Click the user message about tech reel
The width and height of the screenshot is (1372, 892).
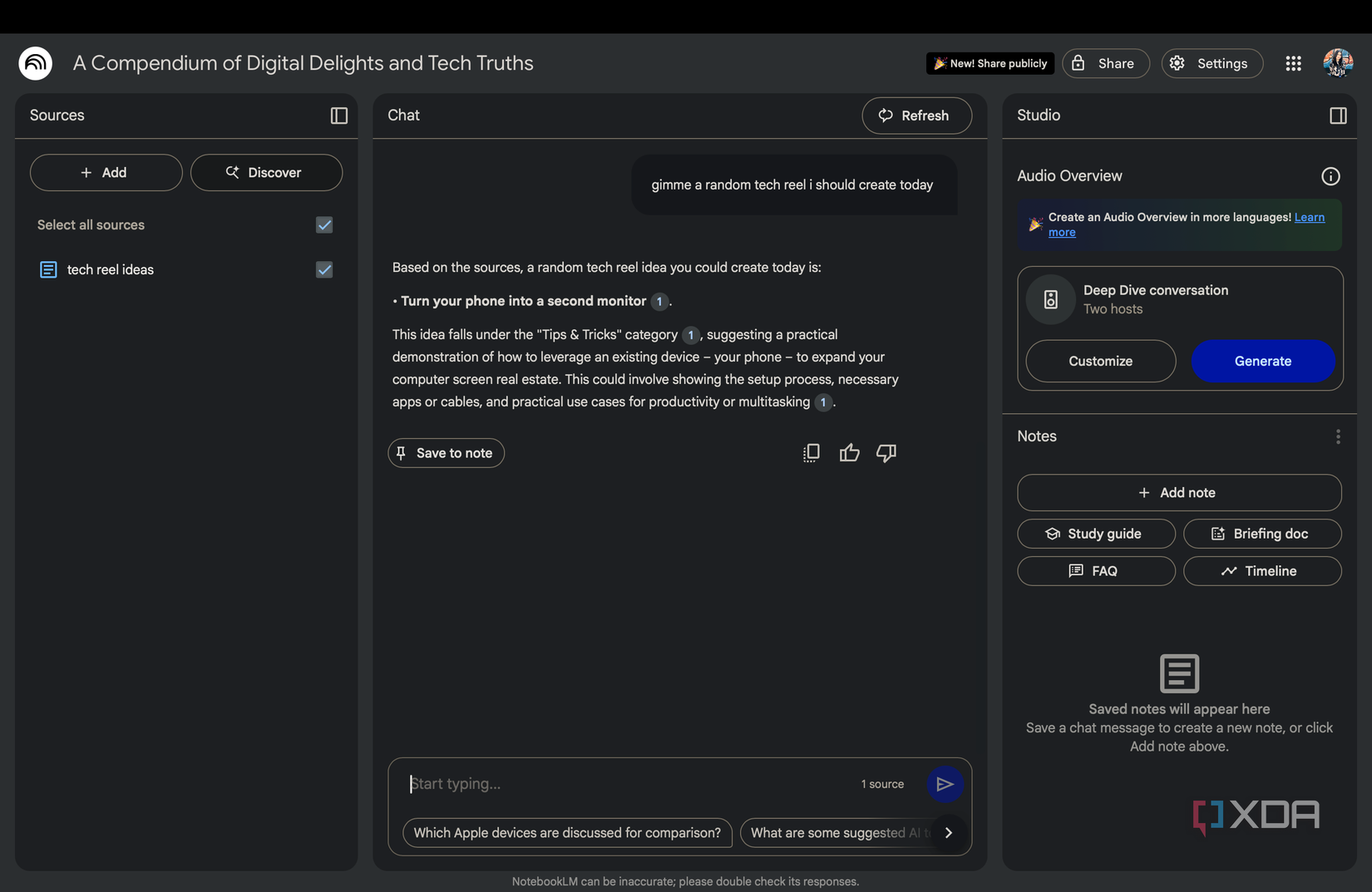793,185
